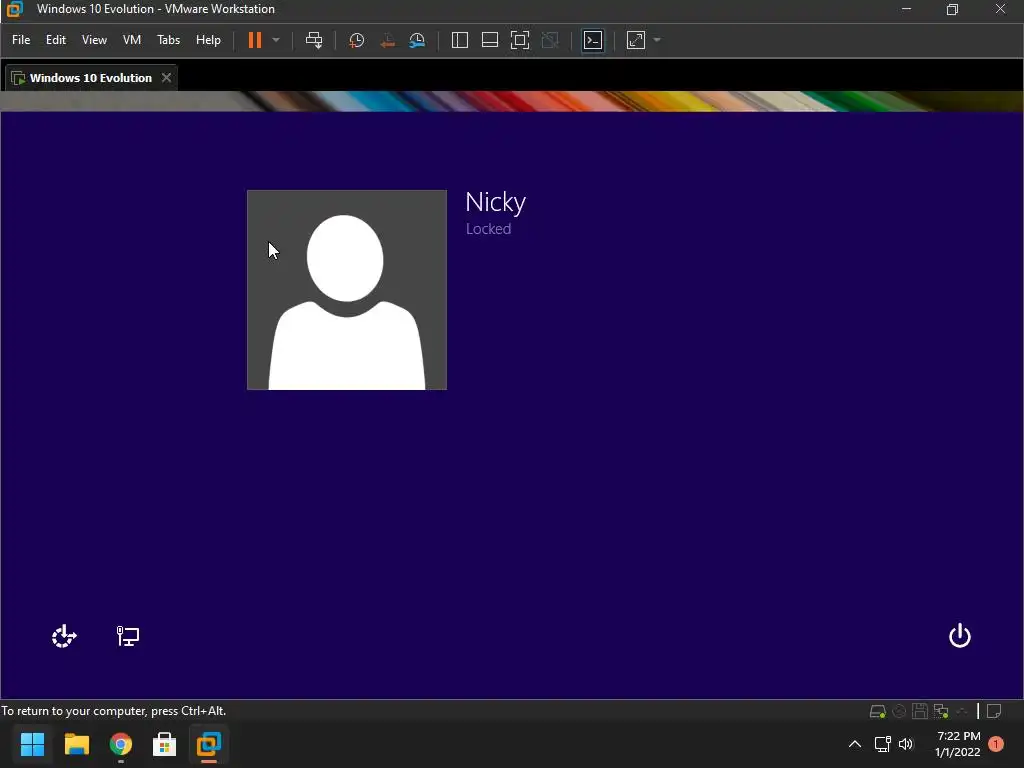Show hidden system tray icons

click(855, 744)
